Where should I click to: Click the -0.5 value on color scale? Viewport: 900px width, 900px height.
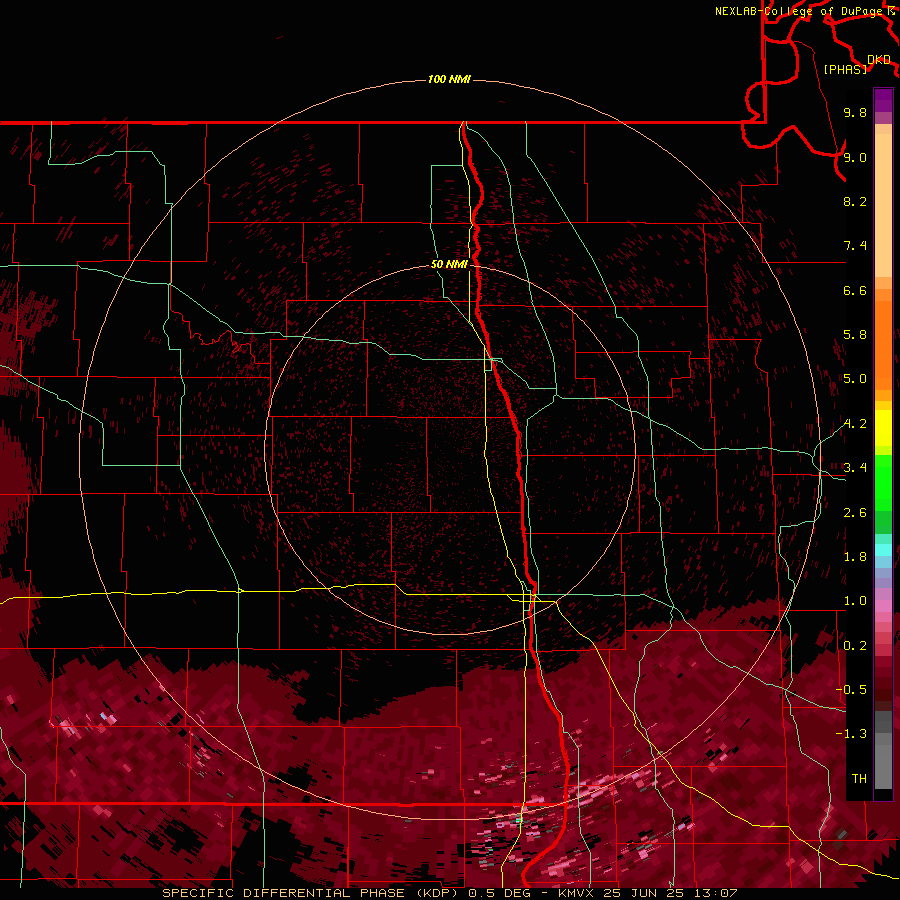(x=851, y=690)
